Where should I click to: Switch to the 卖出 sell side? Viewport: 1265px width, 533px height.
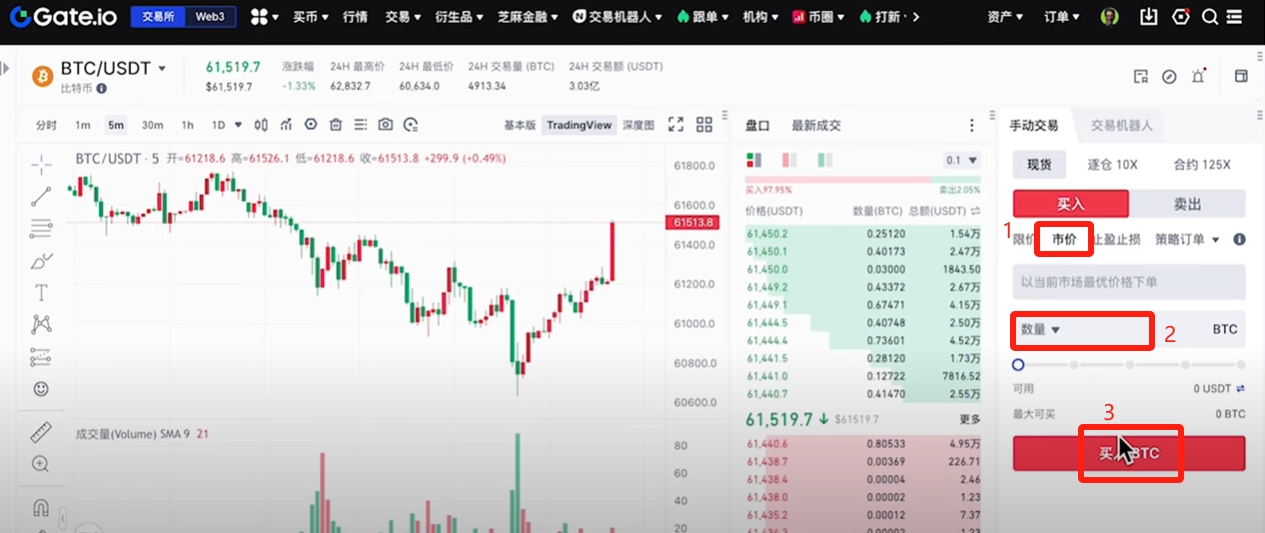pos(1187,204)
